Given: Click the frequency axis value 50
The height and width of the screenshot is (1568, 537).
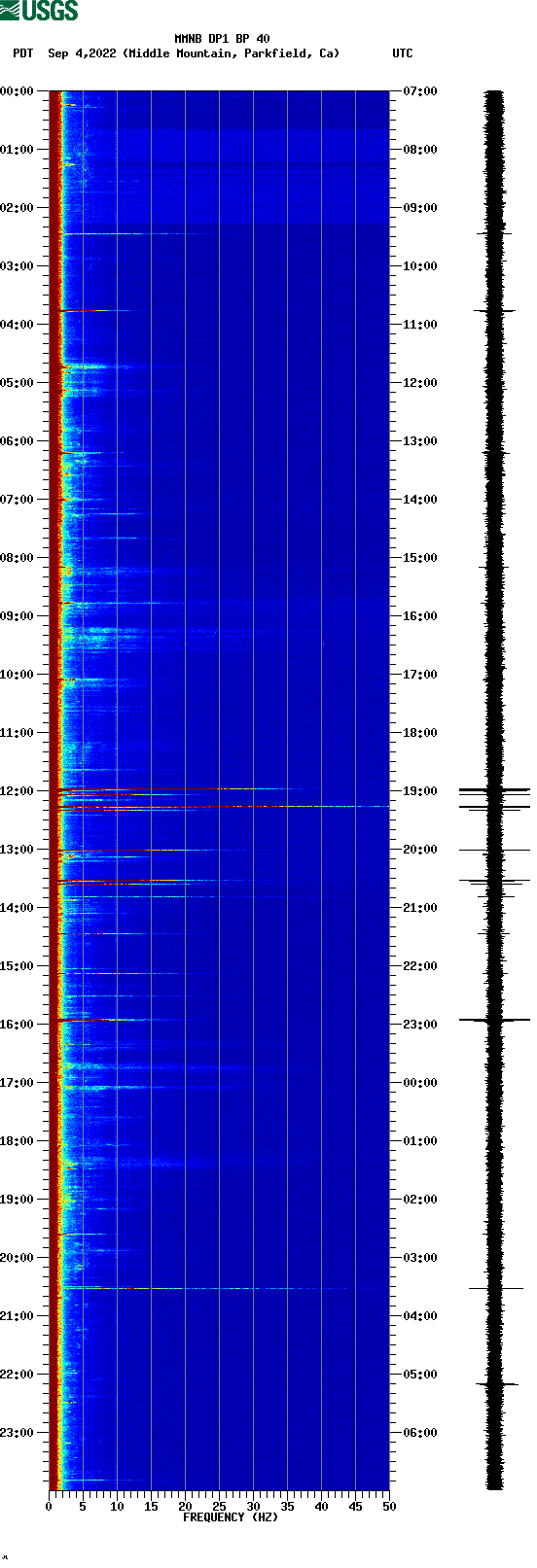Looking at the screenshot, I should 389,1507.
